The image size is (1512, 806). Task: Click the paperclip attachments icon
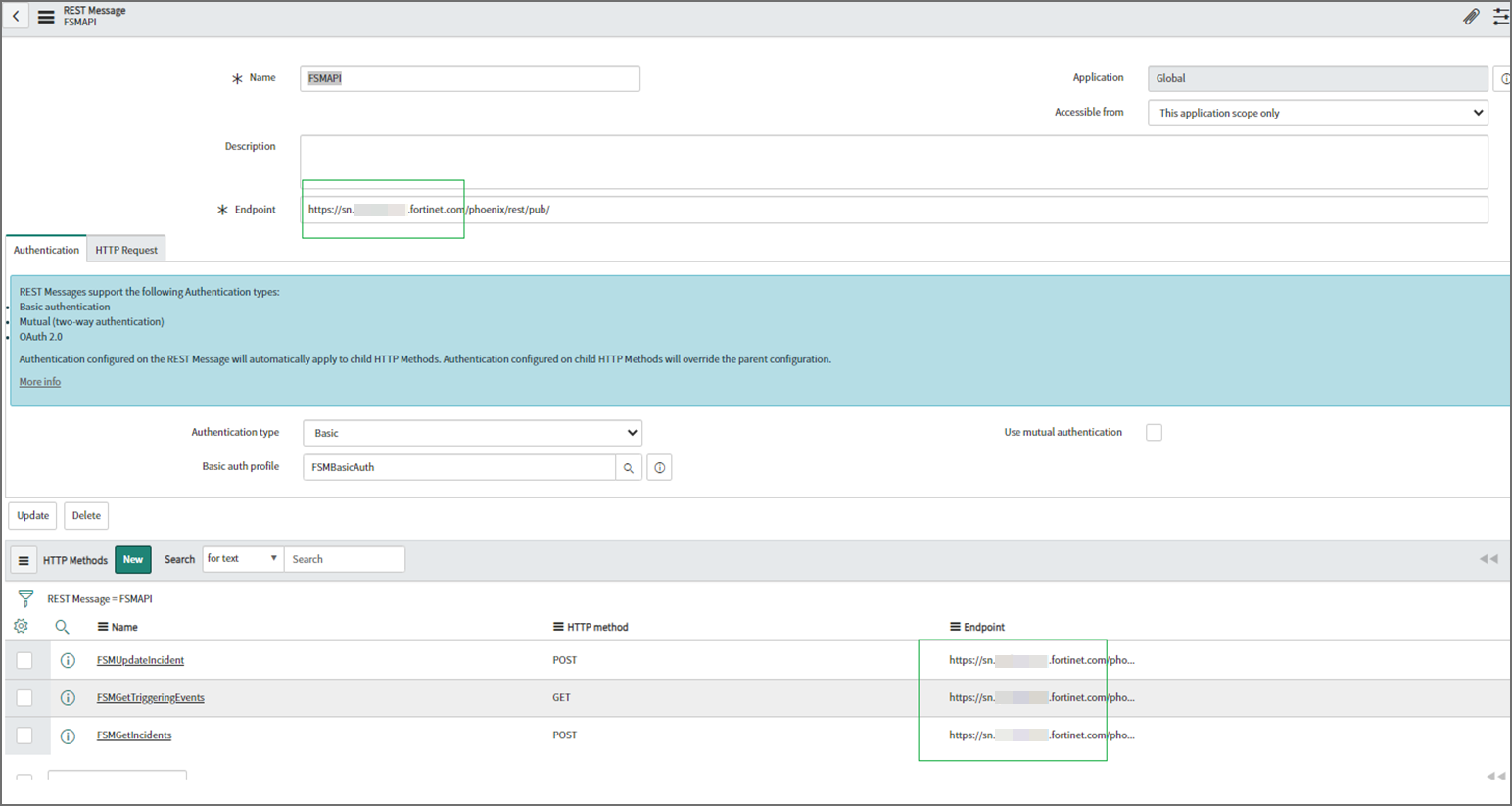tap(1471, 17)
